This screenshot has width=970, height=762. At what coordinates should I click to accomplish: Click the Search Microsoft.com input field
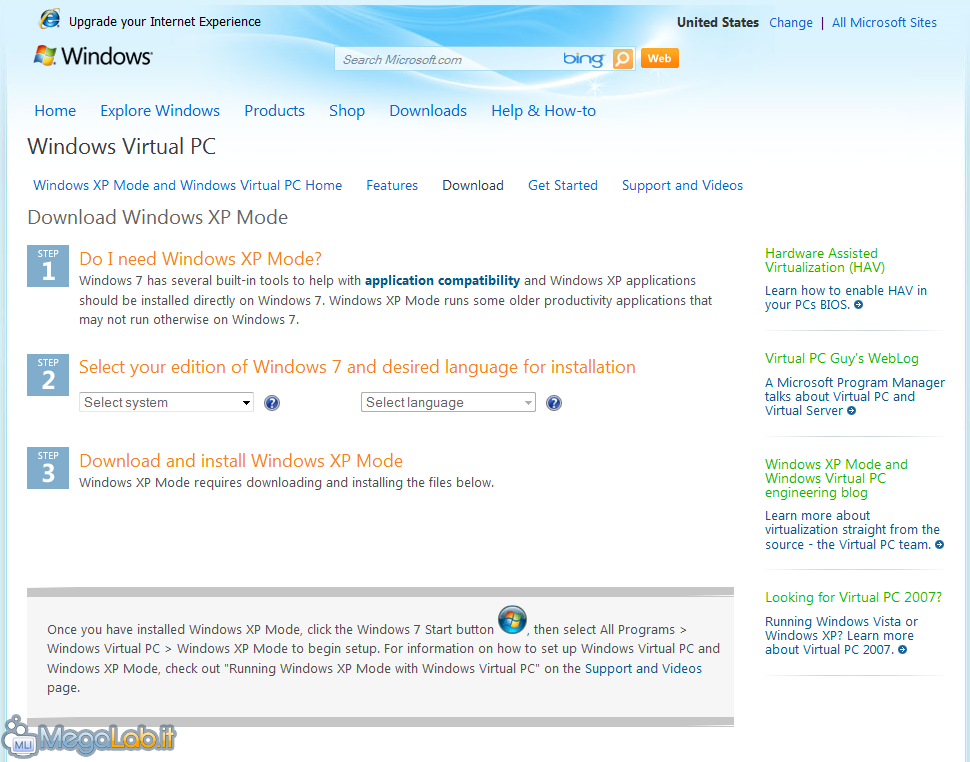(450, 59)
